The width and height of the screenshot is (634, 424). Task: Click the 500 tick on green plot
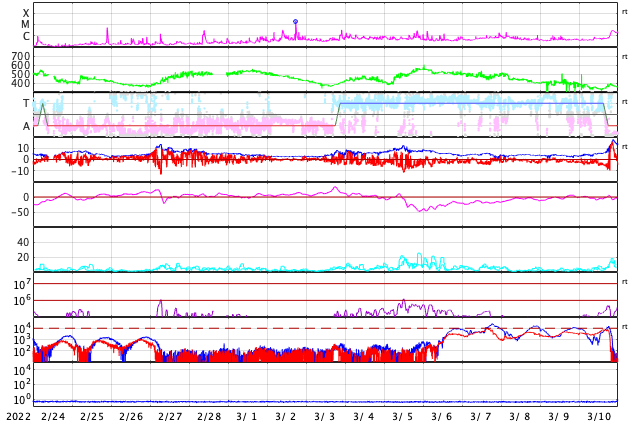pyautogui.click(x=21, y=74)
